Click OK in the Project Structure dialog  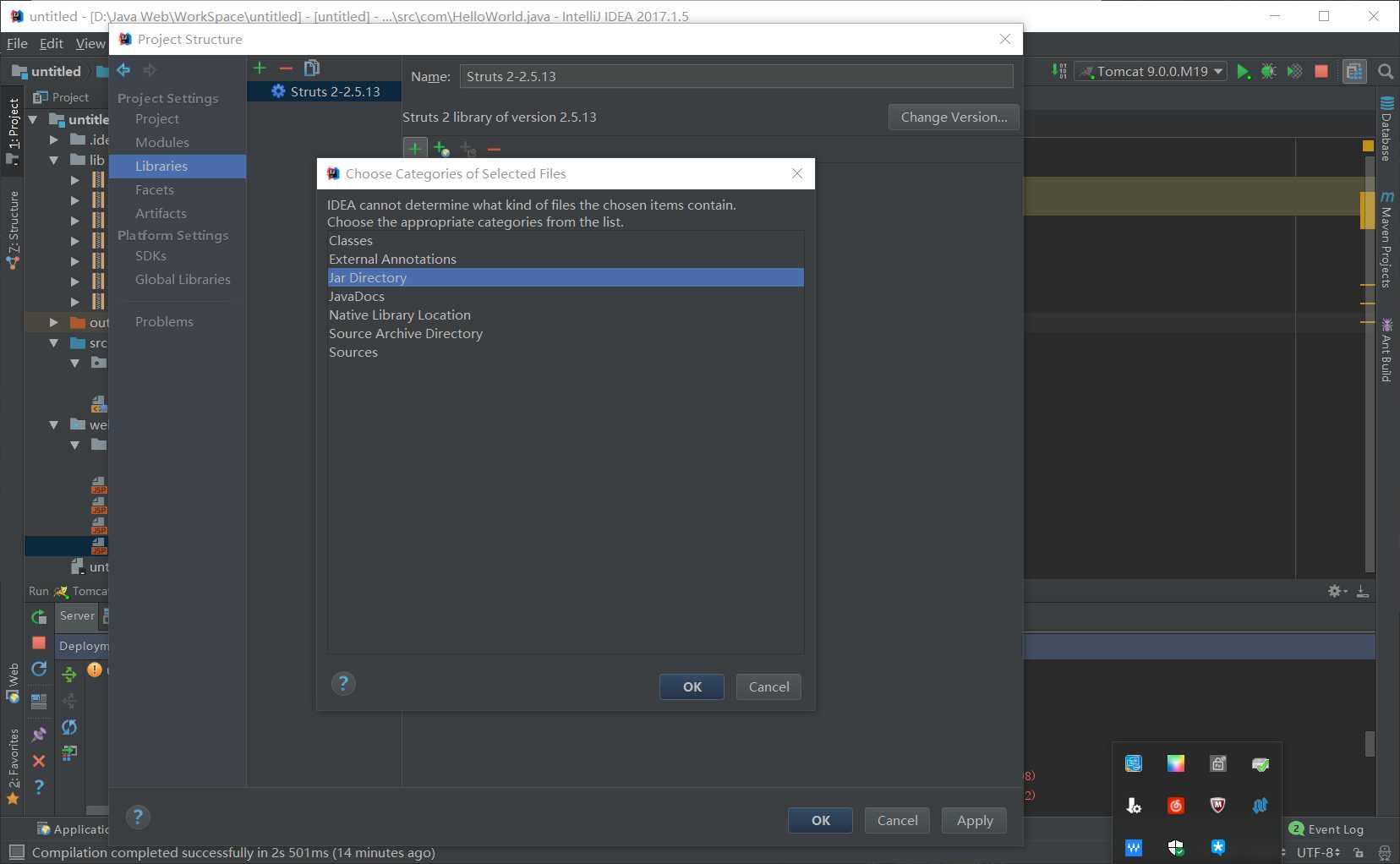click(x=820, y=820)
